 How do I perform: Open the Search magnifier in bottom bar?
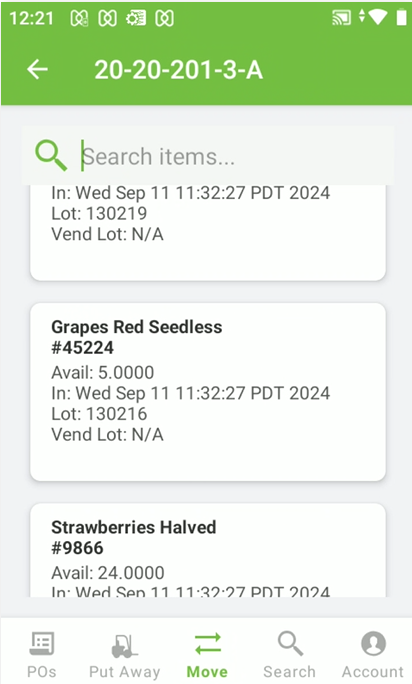coord(290,643)
